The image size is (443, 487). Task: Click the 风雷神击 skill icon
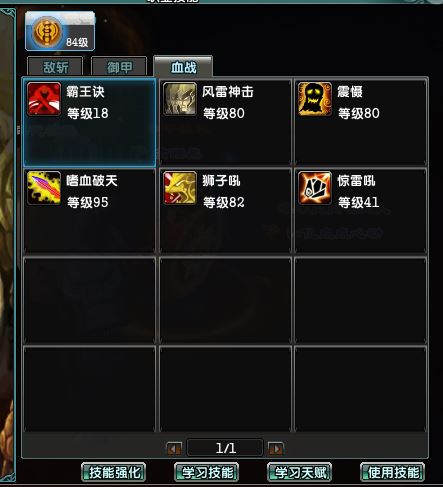coord(180,99)
